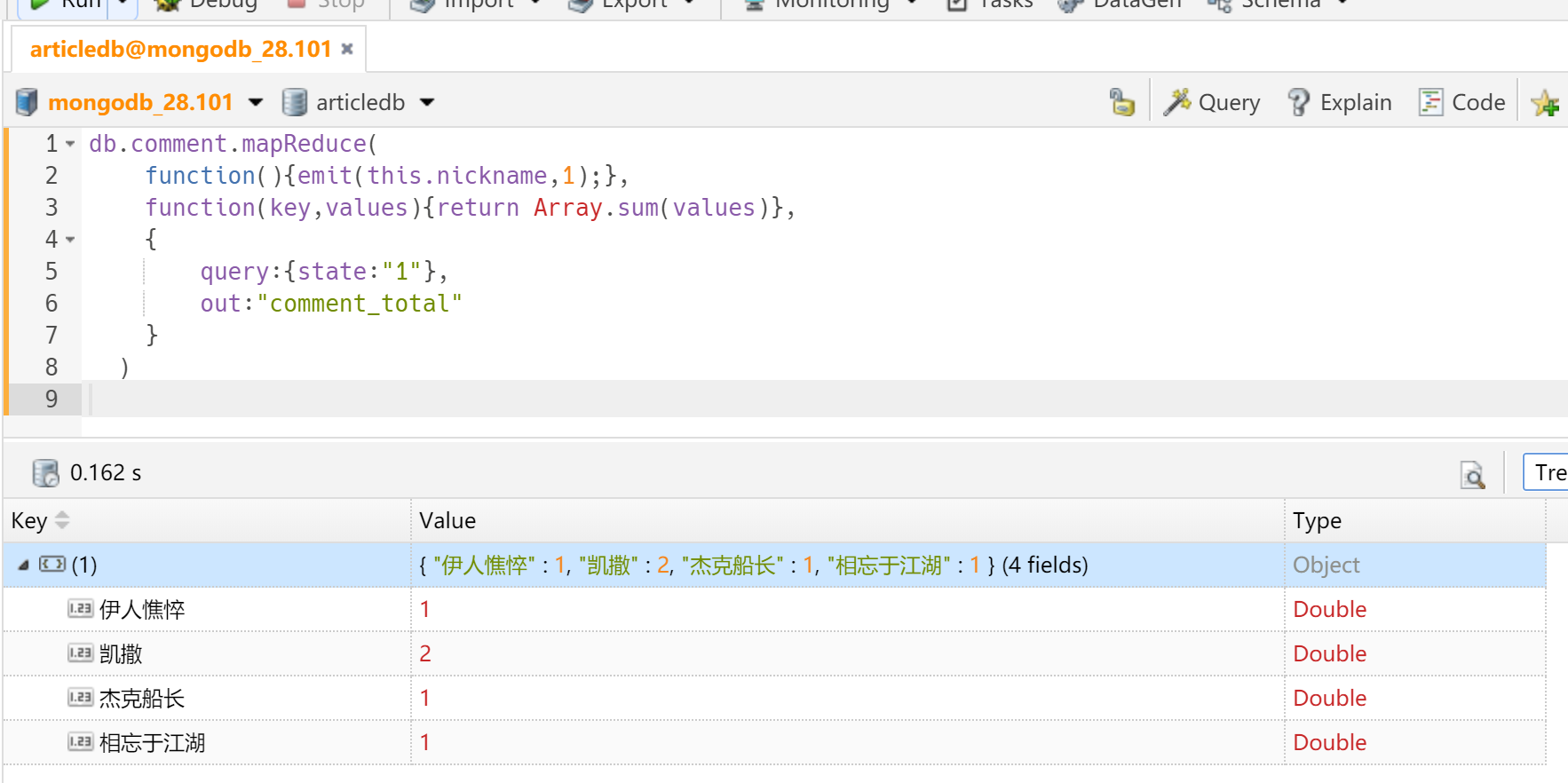Collapse the (1) result document row
1568x783 pixels.
point(24,565)
